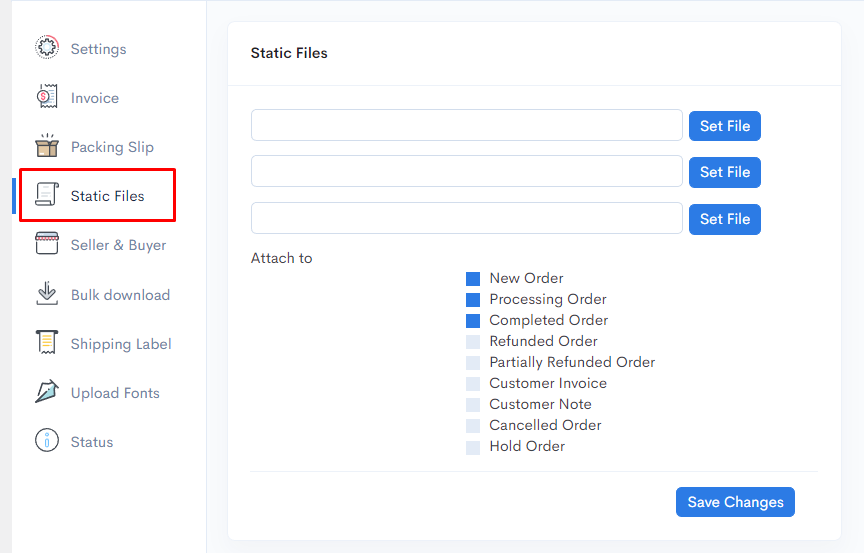Viewport: 864px width, 553px height.
Task: Open the Shipping Label icon
Action: (x=47, y=342)
